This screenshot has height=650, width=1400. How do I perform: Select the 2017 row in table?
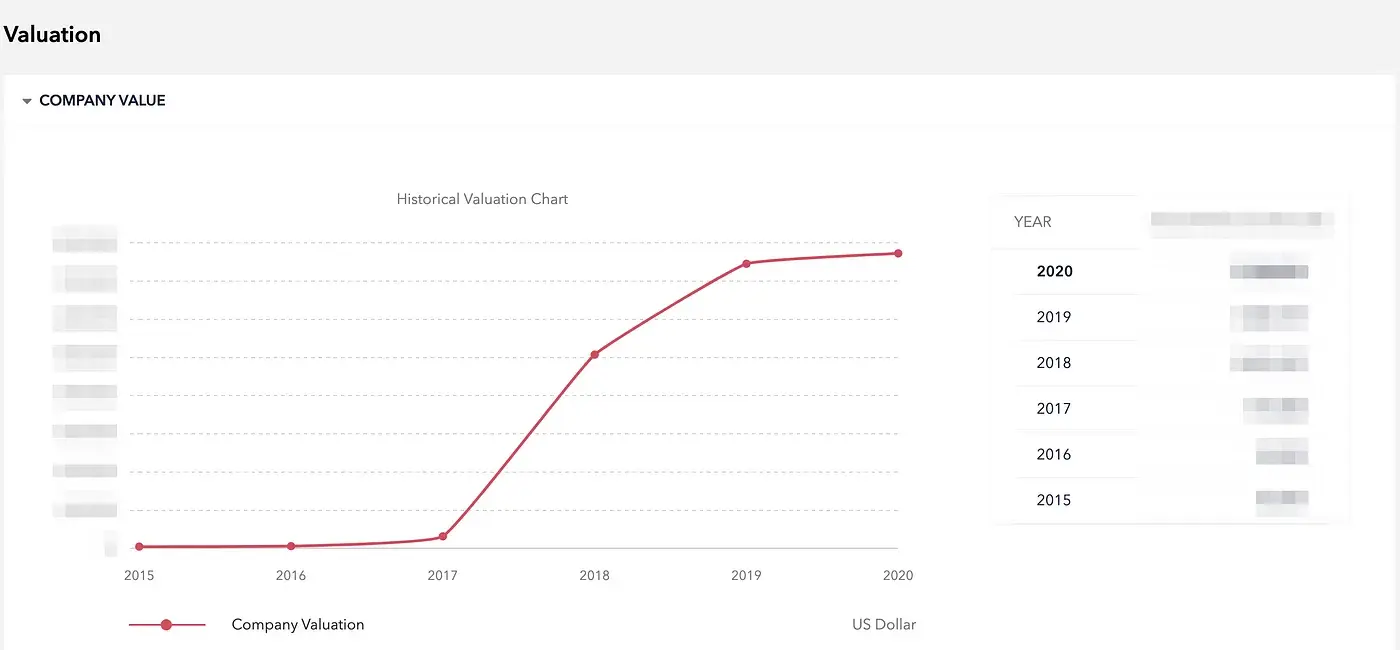tap(1170, 409)
